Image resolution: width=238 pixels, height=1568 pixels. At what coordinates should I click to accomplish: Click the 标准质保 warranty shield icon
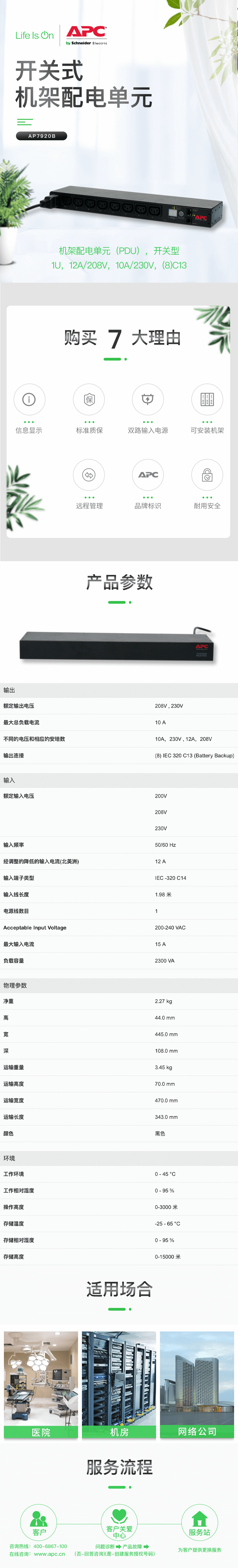(x=89, y=399)
